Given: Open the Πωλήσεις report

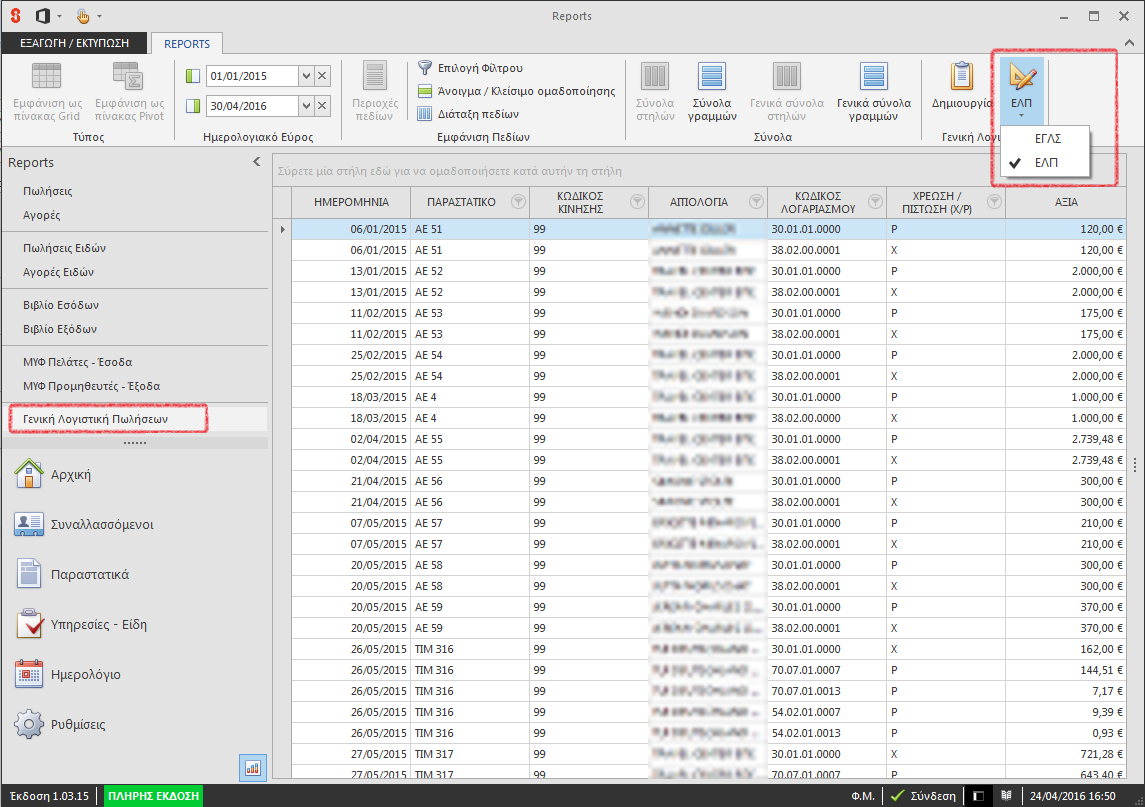Looking at the screenshot, I should [x=47, y=191].
